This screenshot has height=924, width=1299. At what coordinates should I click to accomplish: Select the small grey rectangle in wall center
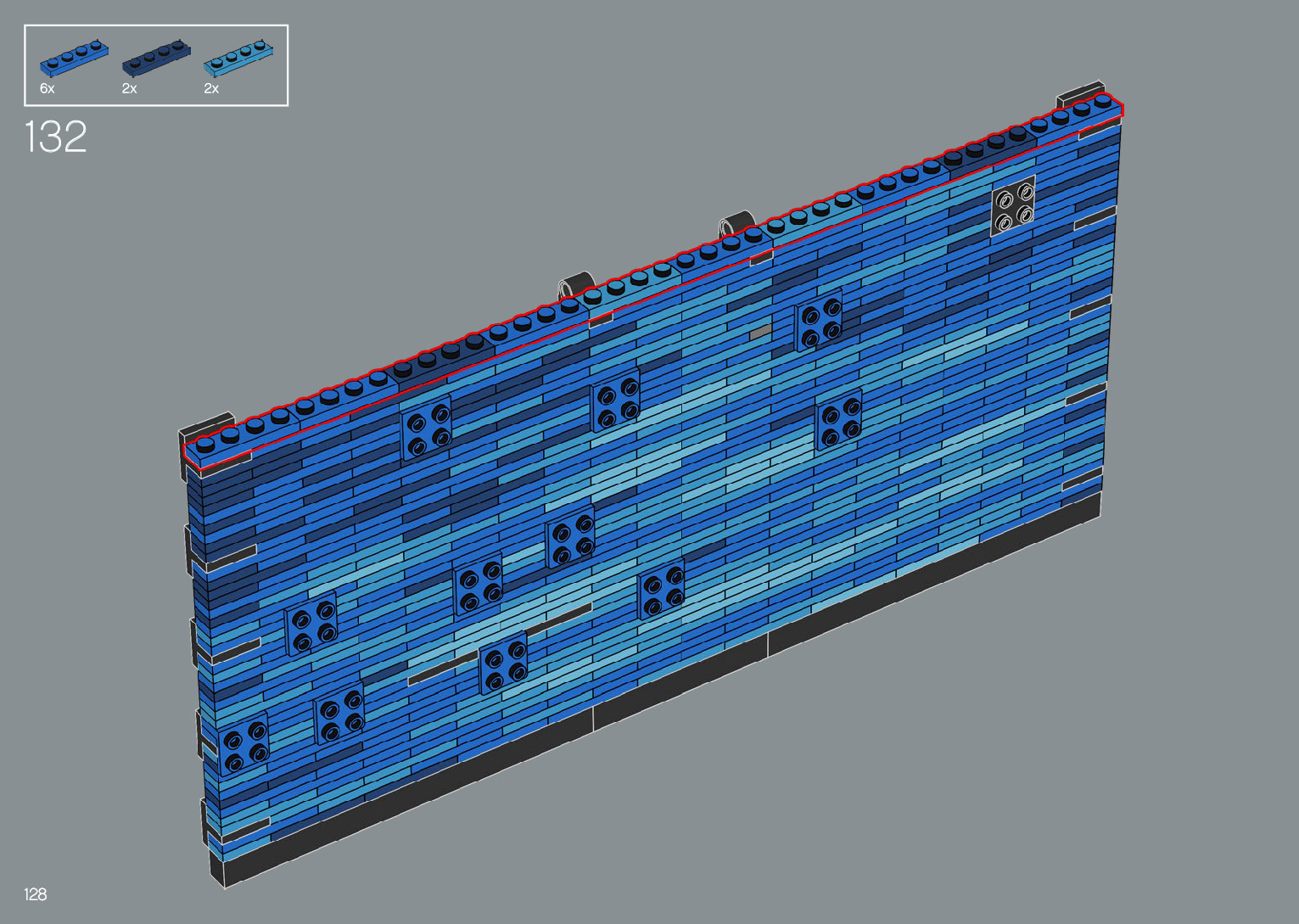(x=760, y=333)
